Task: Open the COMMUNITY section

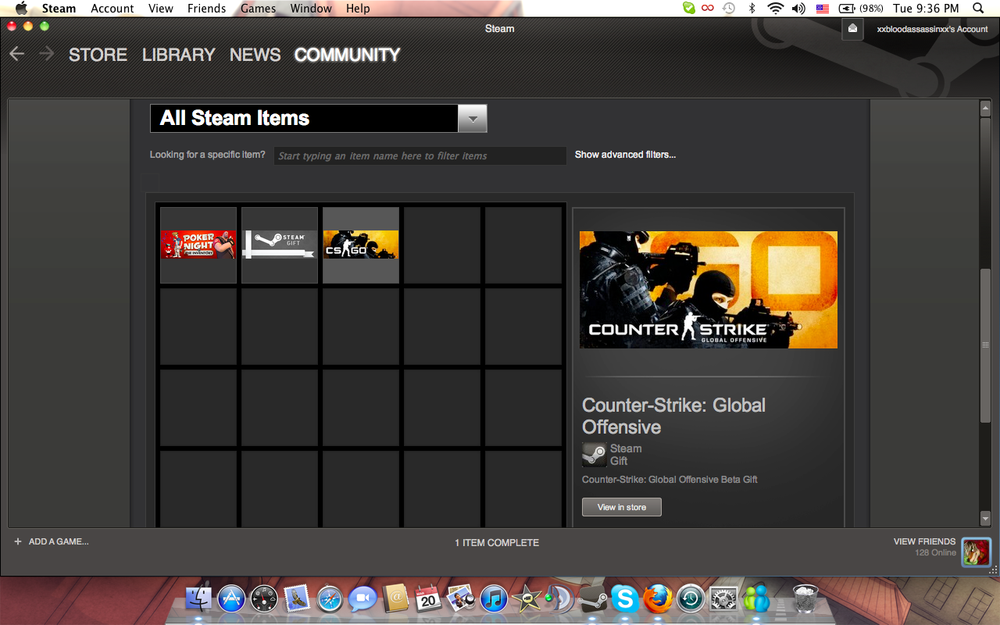Action: (x=347, y=55)
